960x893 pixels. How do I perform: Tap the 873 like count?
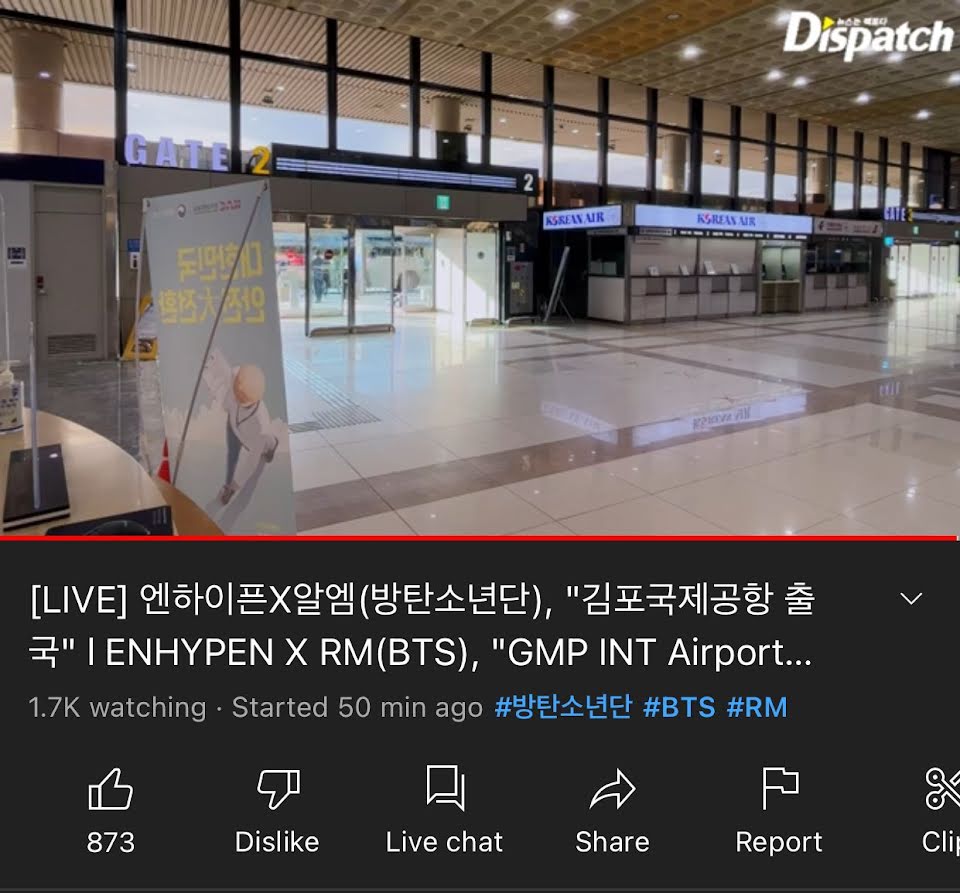111,842
